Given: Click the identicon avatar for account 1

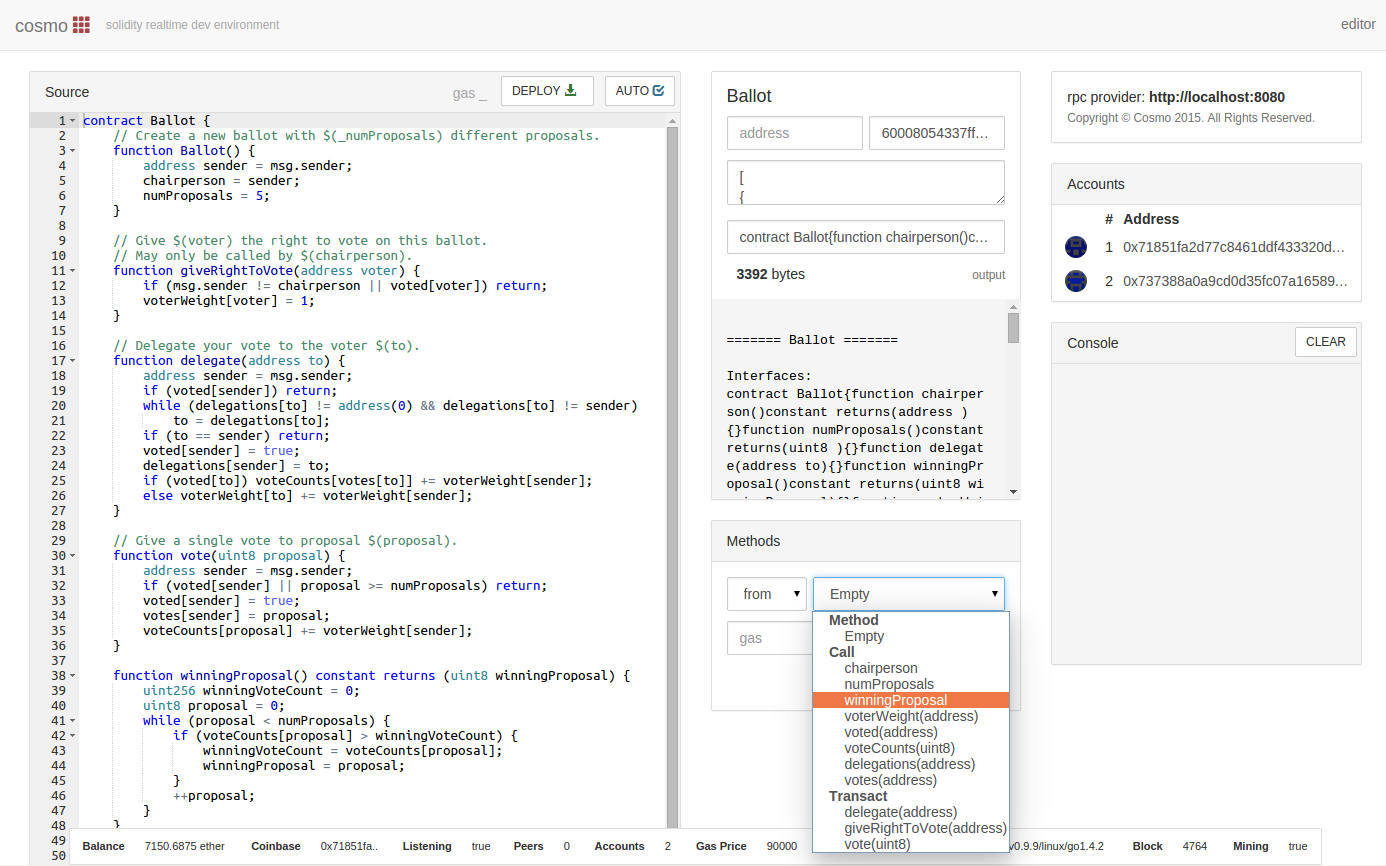Looking at the screenshot, I should click(x=1075, y=247).
